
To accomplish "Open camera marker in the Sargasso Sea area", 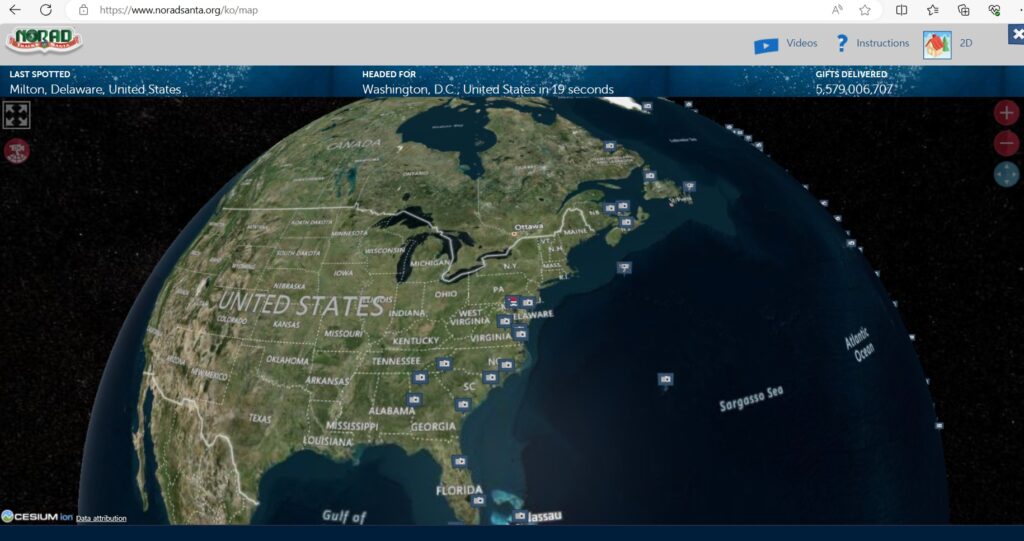I will coord(665,380).
